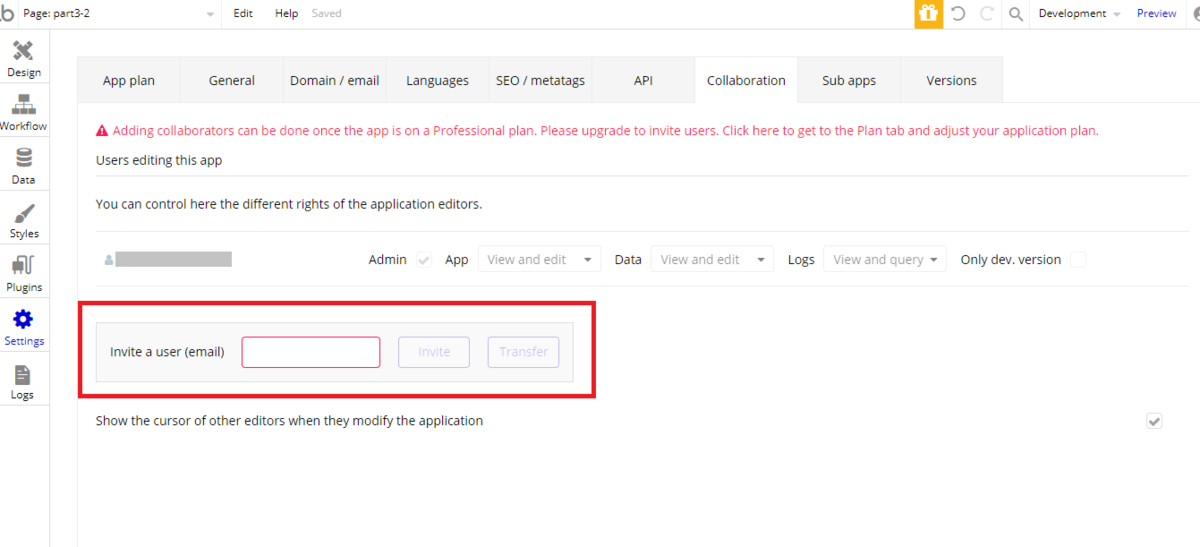The image size is (1200, 547).
Task: Enable Only dev. version checkbox
Action: coord(1077,260)
